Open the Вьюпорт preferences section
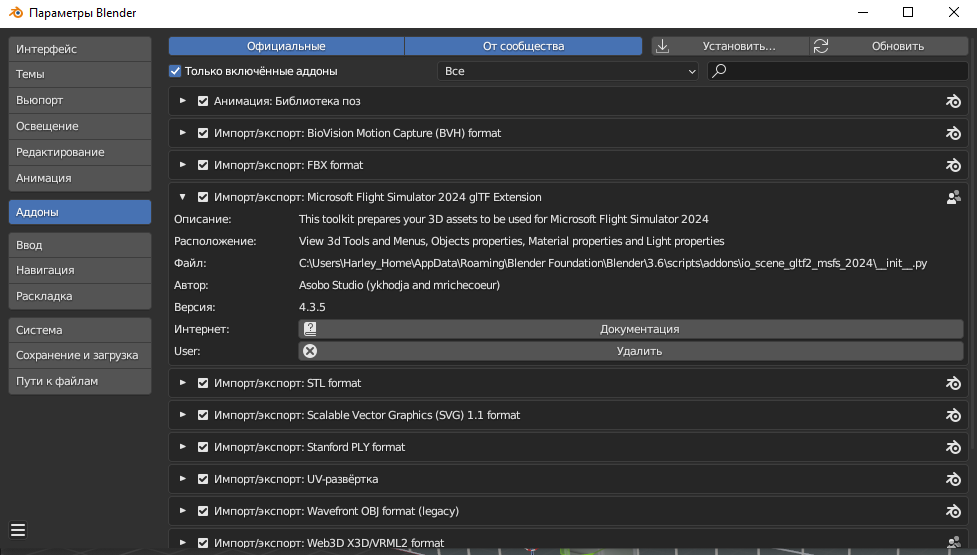This screenshot has width=977, height=555. 80,100
